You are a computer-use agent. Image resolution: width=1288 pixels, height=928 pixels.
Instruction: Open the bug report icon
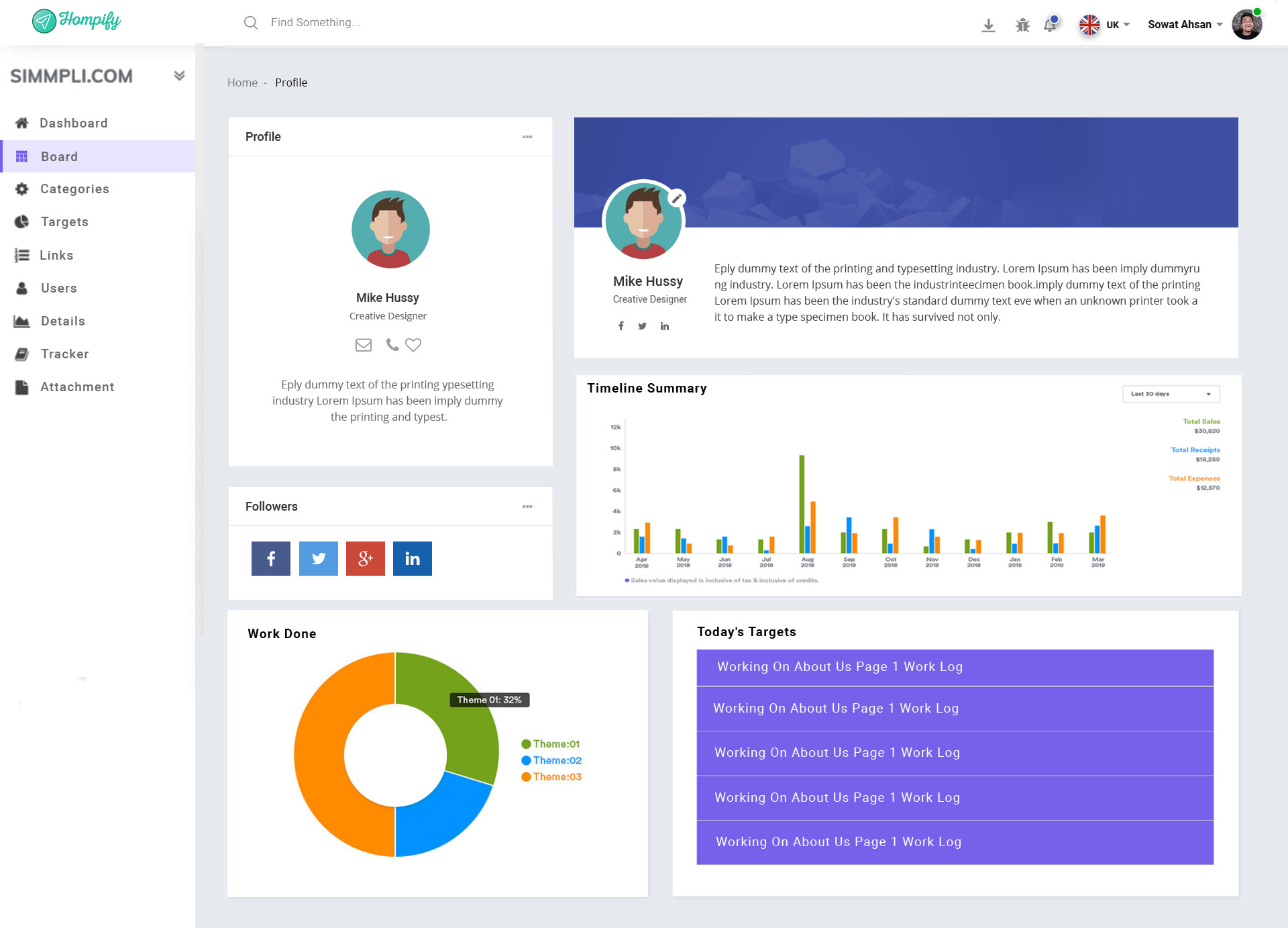[1022, 25]
